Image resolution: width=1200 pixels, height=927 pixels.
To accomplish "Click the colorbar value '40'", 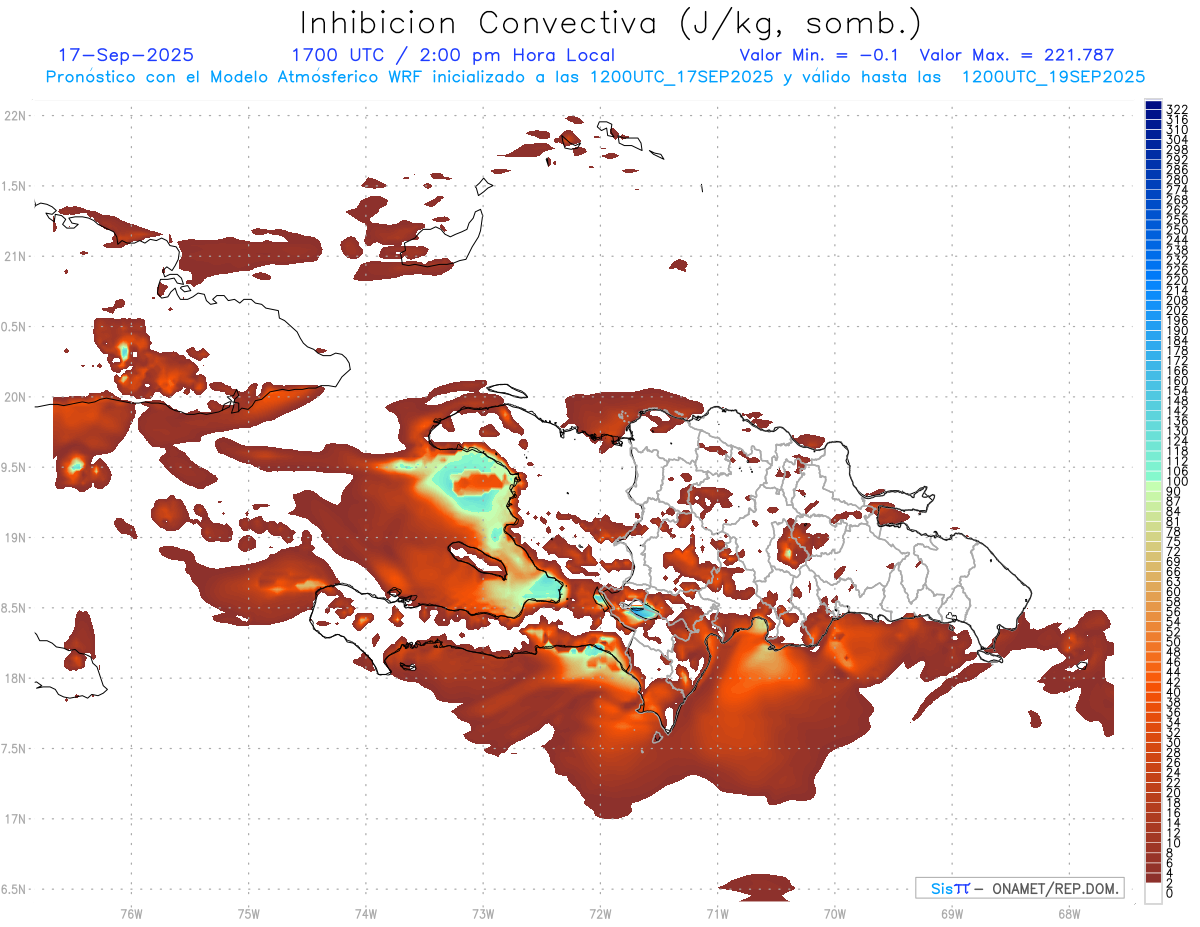I will (1173, 693).
